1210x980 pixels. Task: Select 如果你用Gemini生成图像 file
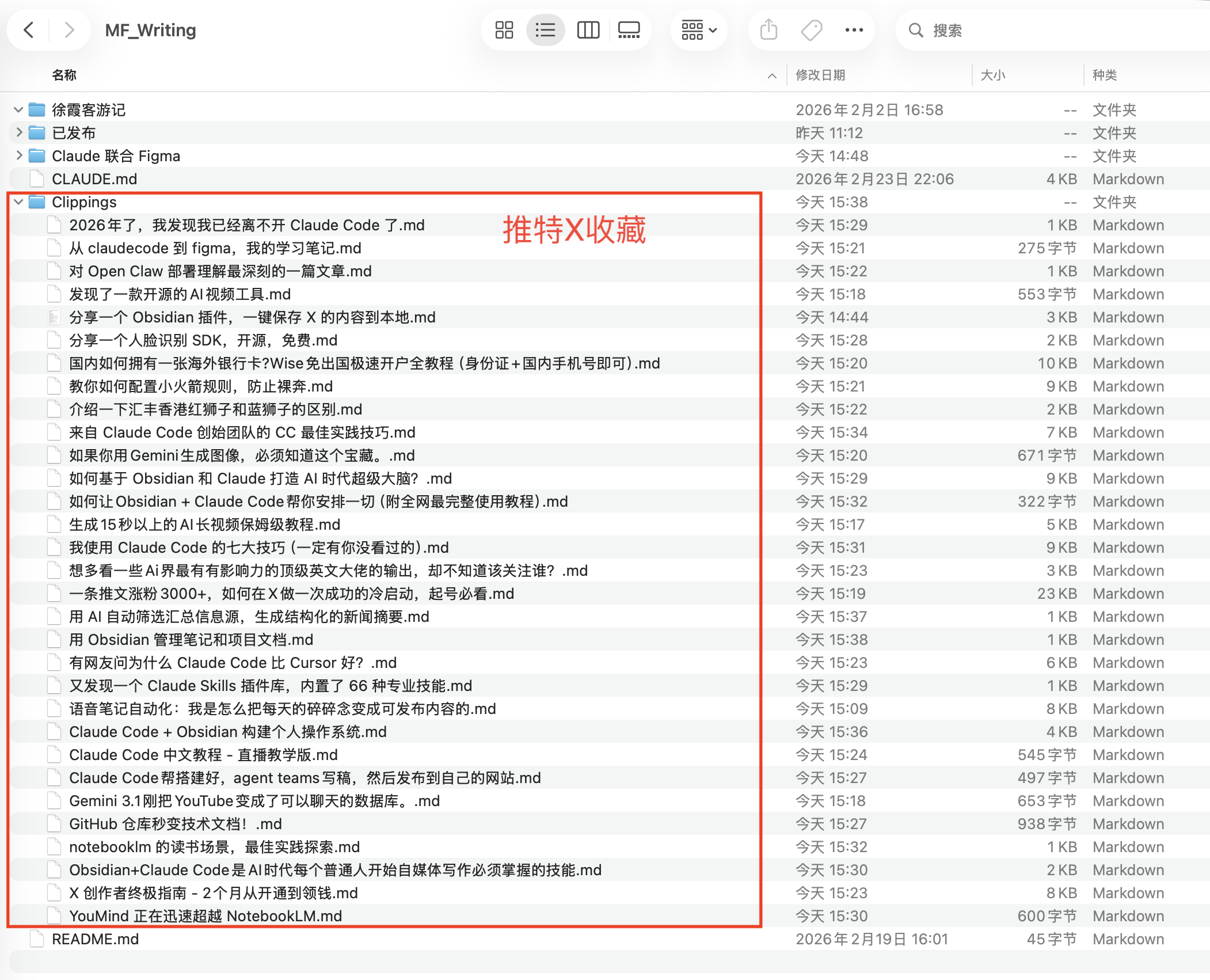242,455
